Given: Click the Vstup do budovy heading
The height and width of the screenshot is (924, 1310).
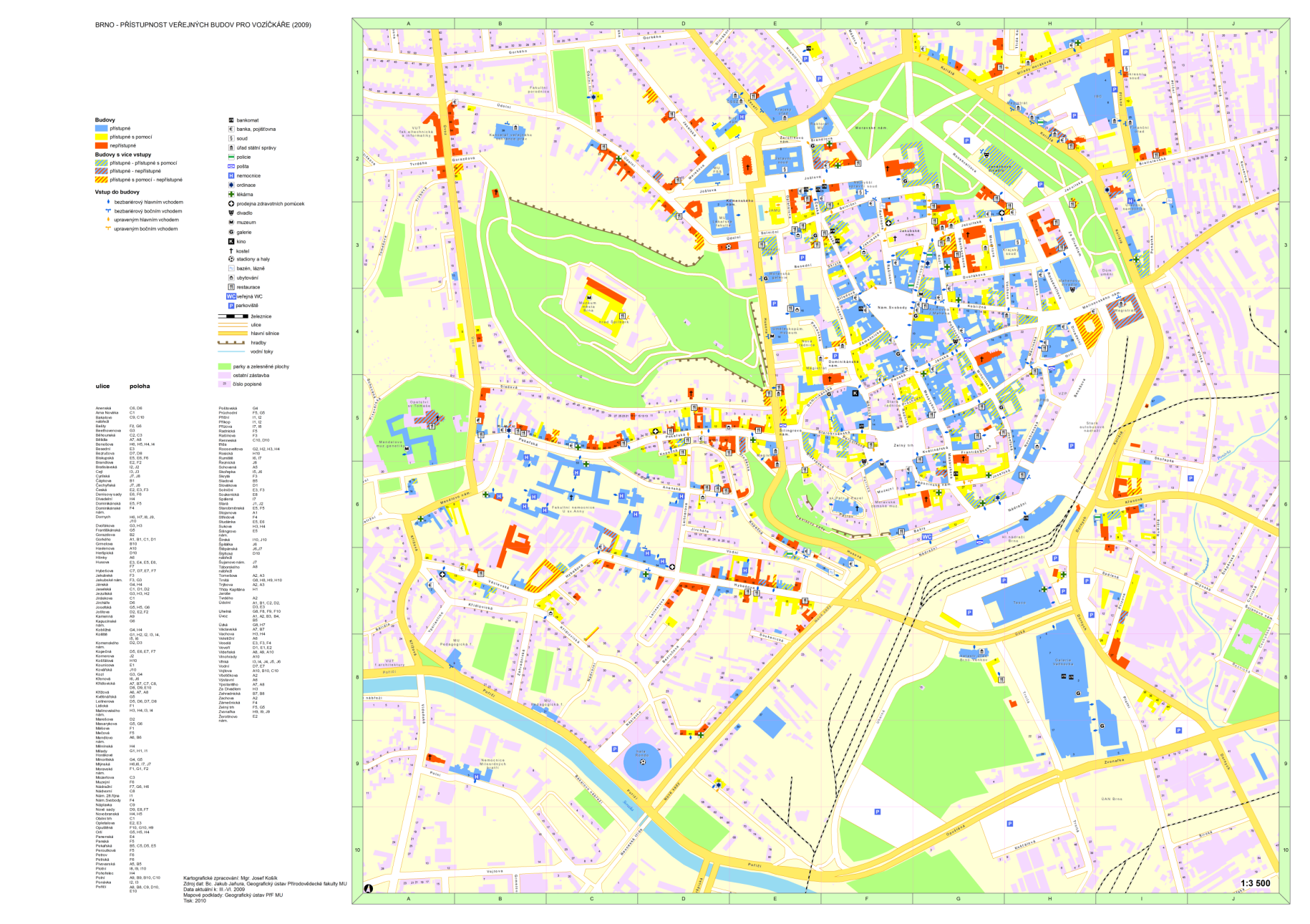Looking at the screenshot, I should coord(117,192).
